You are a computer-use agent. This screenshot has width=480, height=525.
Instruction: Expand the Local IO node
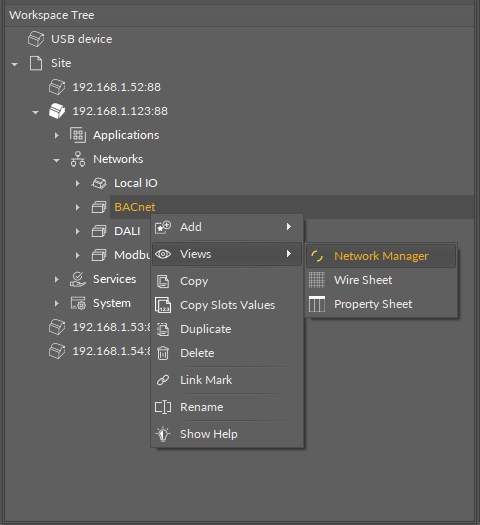pos(78,183)
